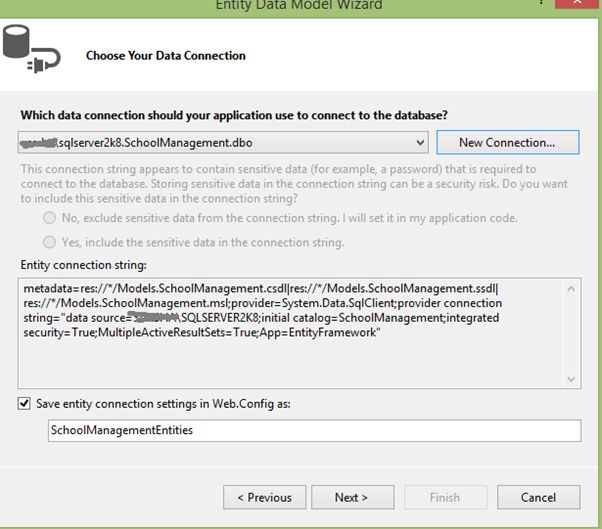Click the 'Which data connection' question label
The height and width of the screenshot is (529, 602).
point(234,116)
